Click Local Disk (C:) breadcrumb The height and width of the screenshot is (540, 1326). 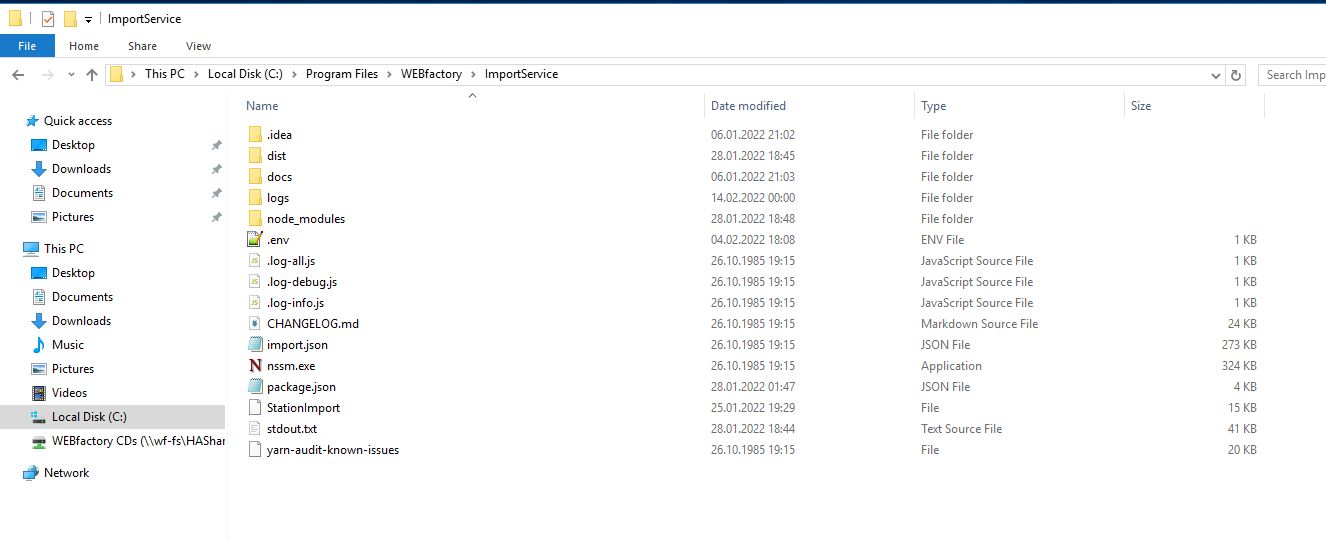[245, 74]
